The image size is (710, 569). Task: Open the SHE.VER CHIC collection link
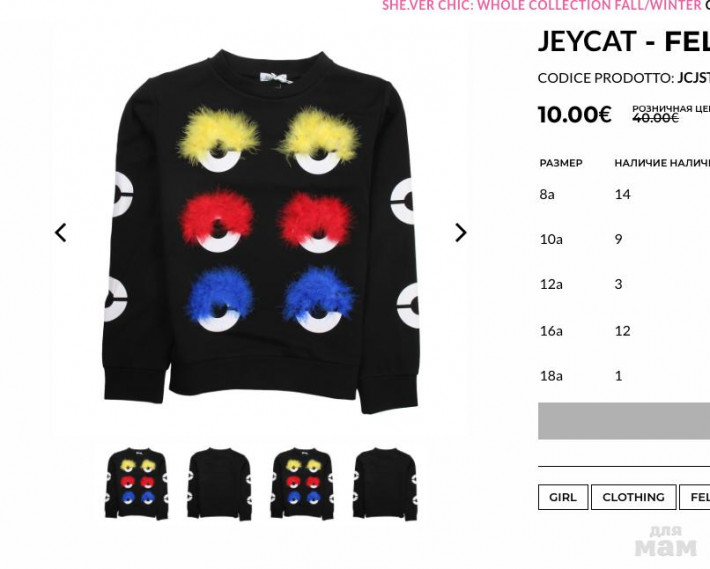541,5
